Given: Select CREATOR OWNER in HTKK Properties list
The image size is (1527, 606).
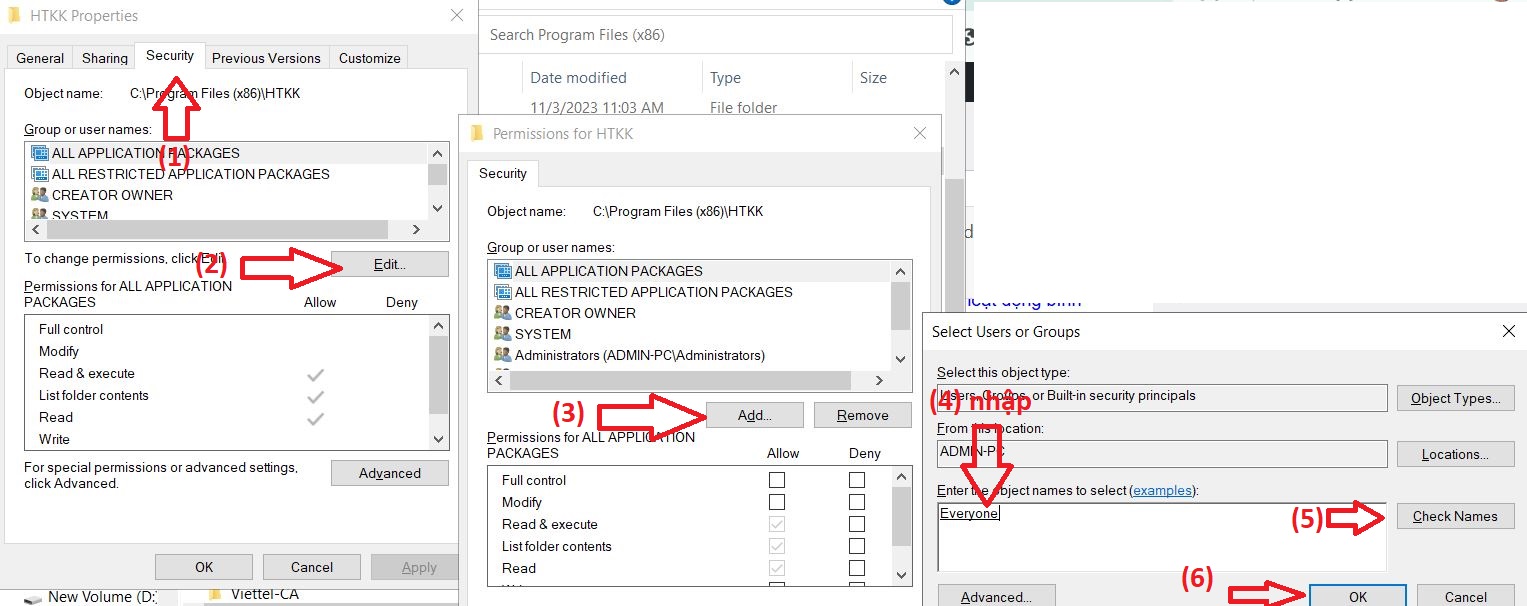Looking at the screenshot, I should [112, 195].
